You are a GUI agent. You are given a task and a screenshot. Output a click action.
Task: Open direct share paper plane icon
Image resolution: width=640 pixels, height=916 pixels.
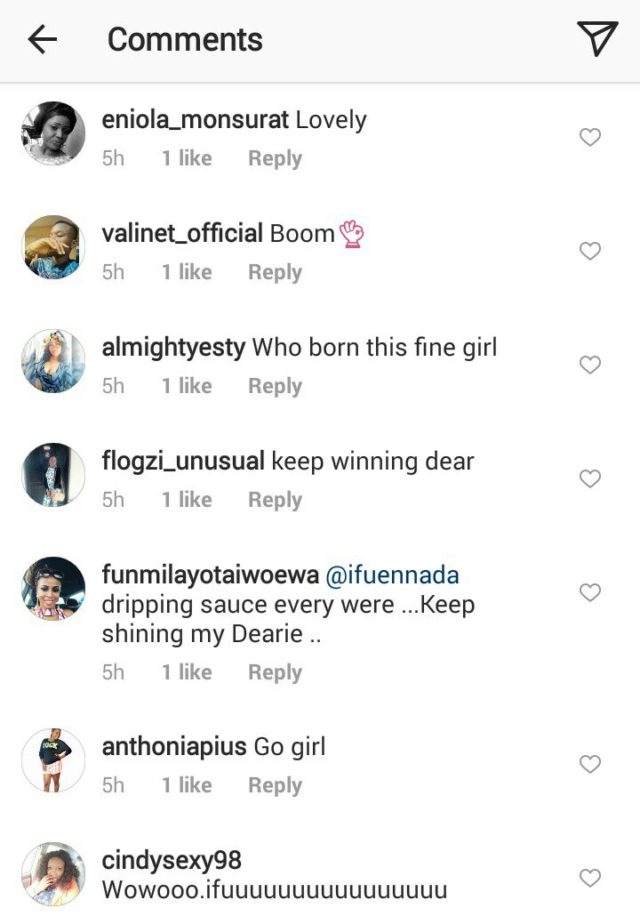click(x=597, y=39)
